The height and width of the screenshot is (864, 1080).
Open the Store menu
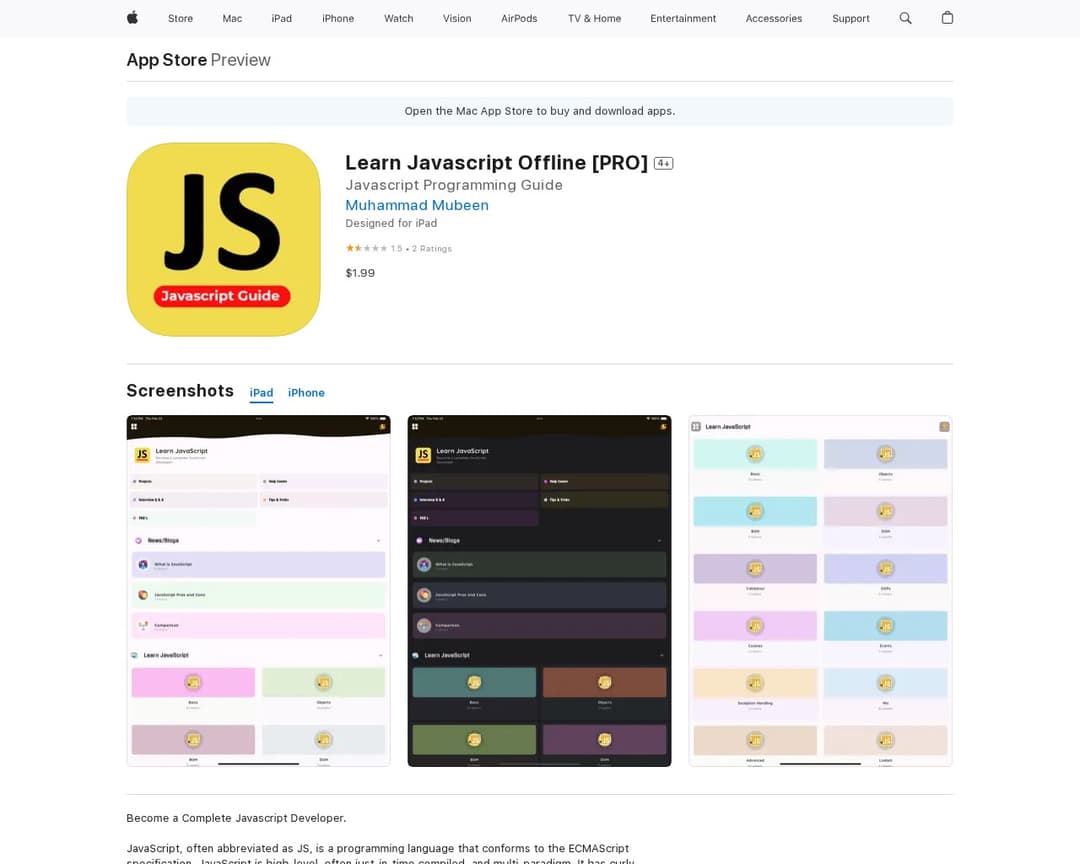point(180,19)
